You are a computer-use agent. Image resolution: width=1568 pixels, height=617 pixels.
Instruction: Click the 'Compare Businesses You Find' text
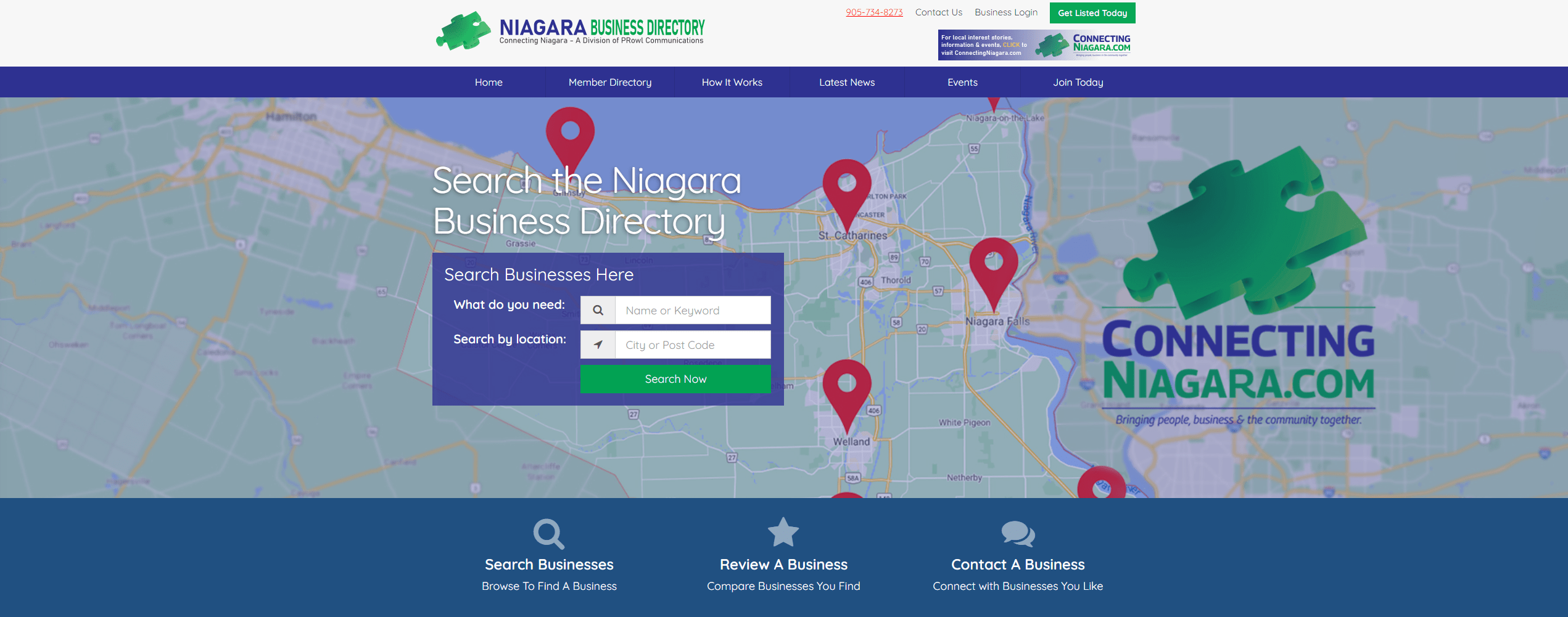point(783,586)
